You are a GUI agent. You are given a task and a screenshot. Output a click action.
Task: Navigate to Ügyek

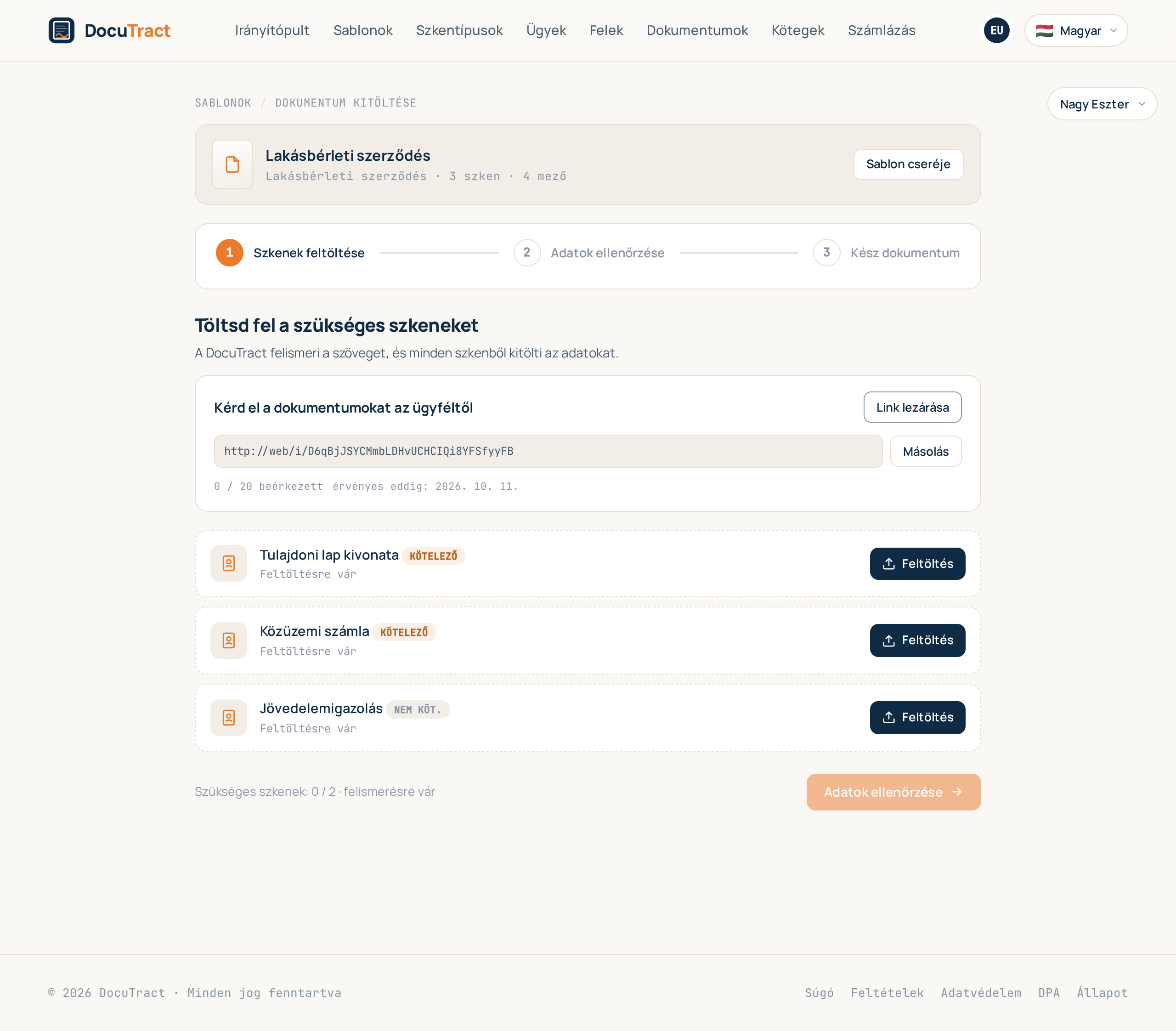point(546,30)
